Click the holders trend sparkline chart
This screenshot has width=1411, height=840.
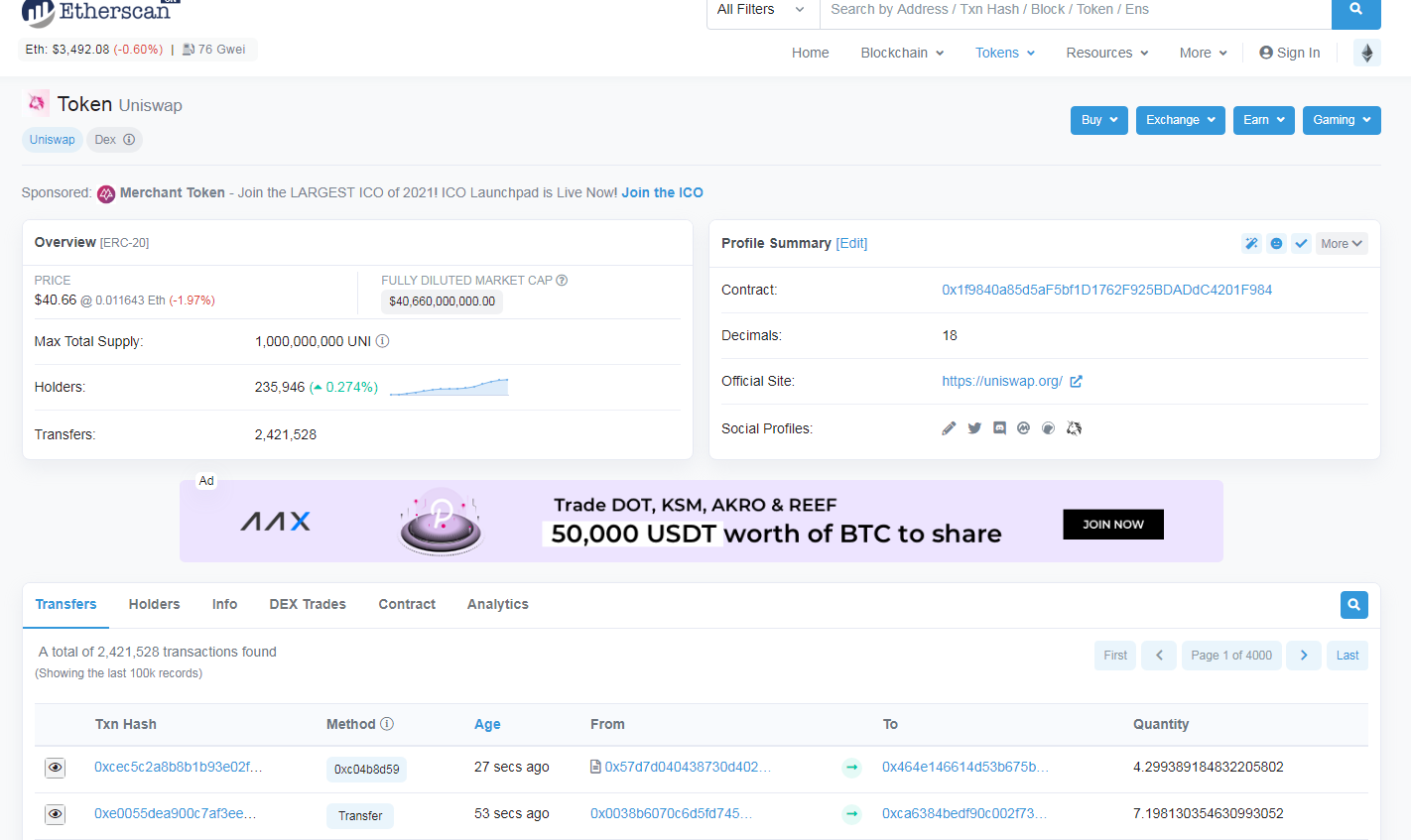(x=449, y=387)
